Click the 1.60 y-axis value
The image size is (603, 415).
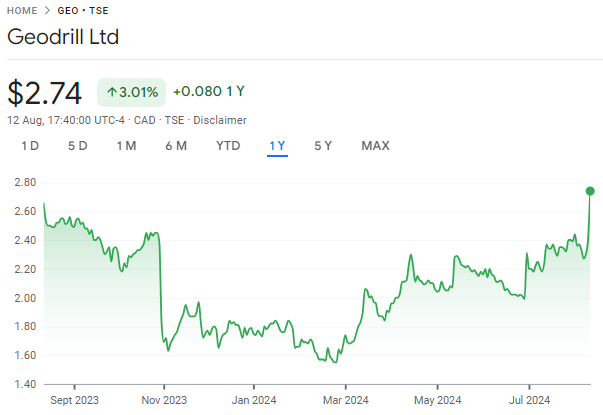click(25, 355)
